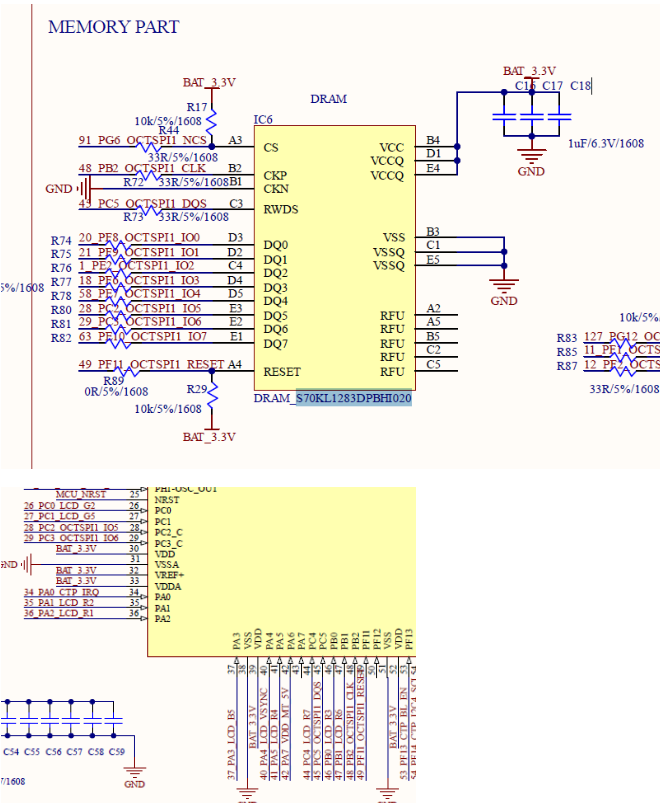Select the VCC pin name

[392, 147]
